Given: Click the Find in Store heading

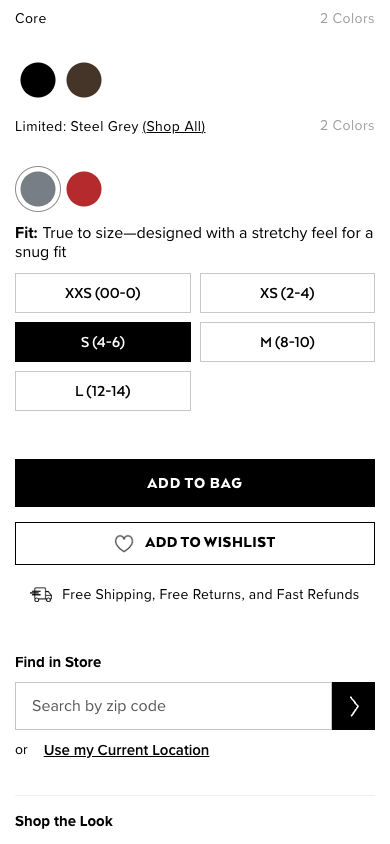Looking at the screenshot, I should click(58, 662).
